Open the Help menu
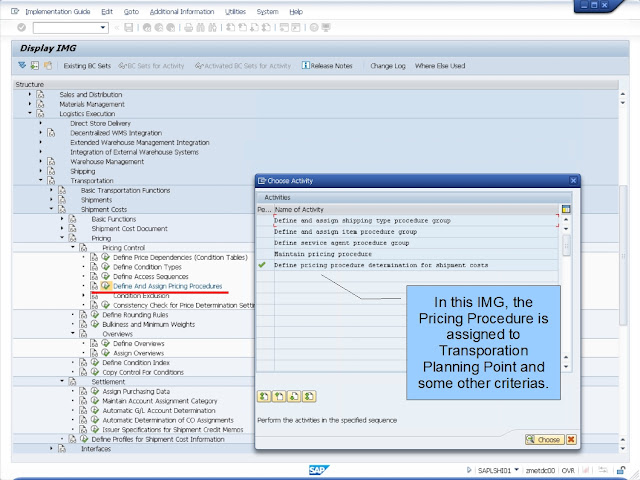Viewport: 640px width, 480px height. click(296, 12)
